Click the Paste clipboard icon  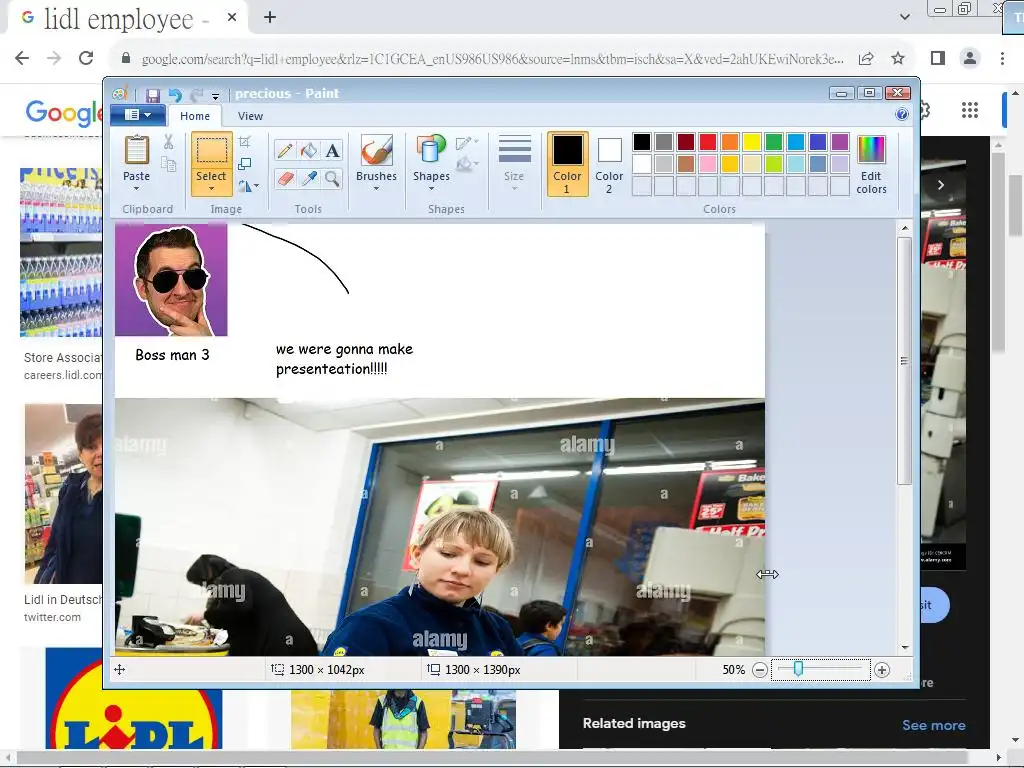coord(136,151)
